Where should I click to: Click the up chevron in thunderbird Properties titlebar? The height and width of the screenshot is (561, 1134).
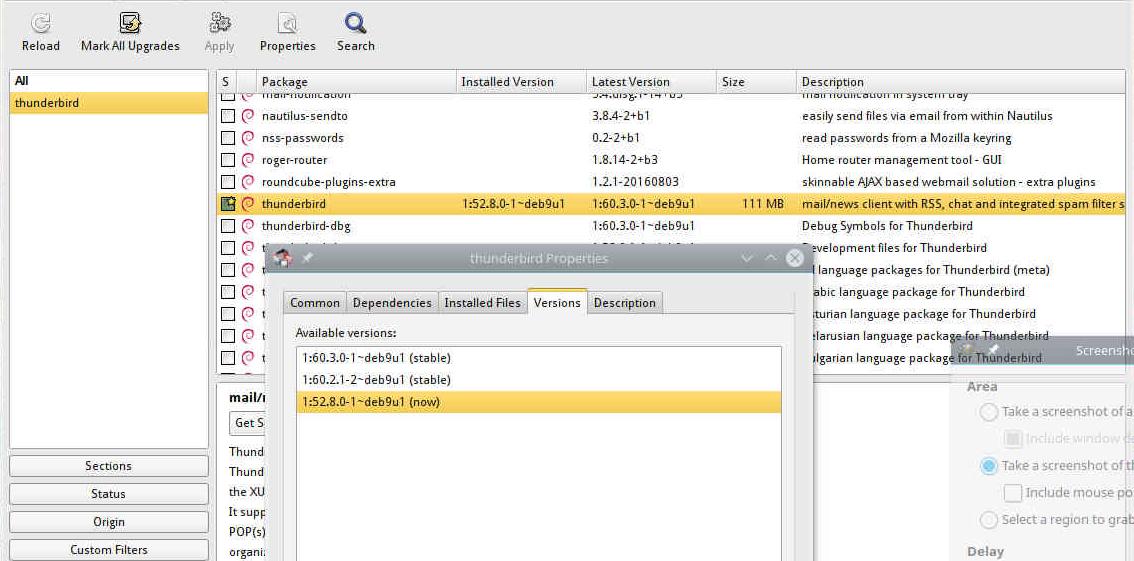coord(771,258)
